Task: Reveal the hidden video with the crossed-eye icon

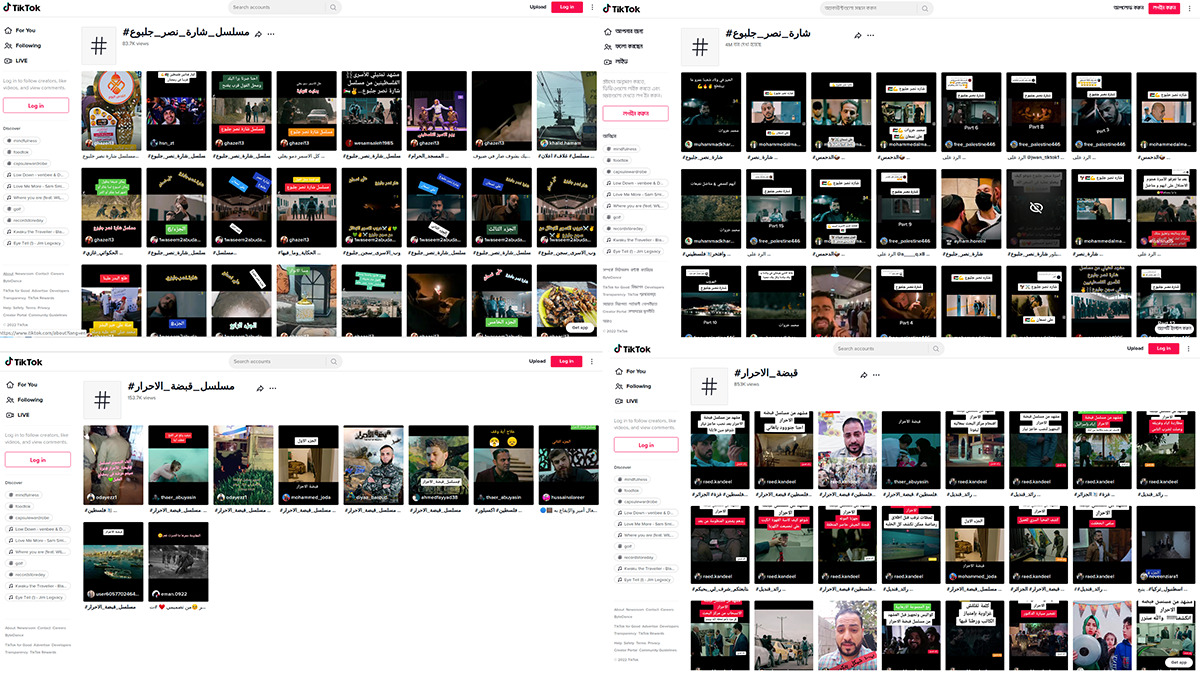Action: [1038, 210]
